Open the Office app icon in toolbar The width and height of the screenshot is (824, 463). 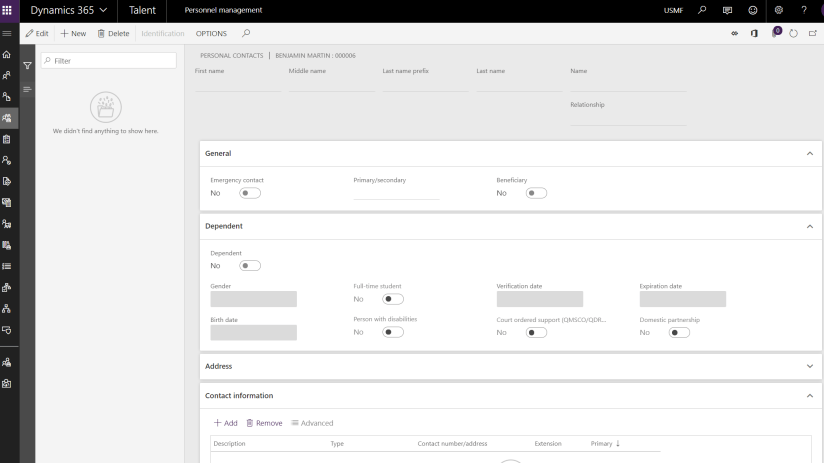tap(754, 33)
